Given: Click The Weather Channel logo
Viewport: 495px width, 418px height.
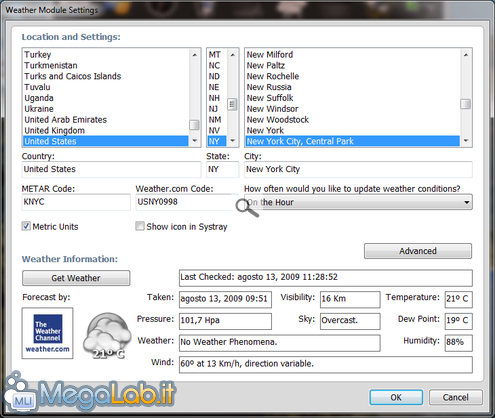Looking at the screenshot, I should (47, 333).
